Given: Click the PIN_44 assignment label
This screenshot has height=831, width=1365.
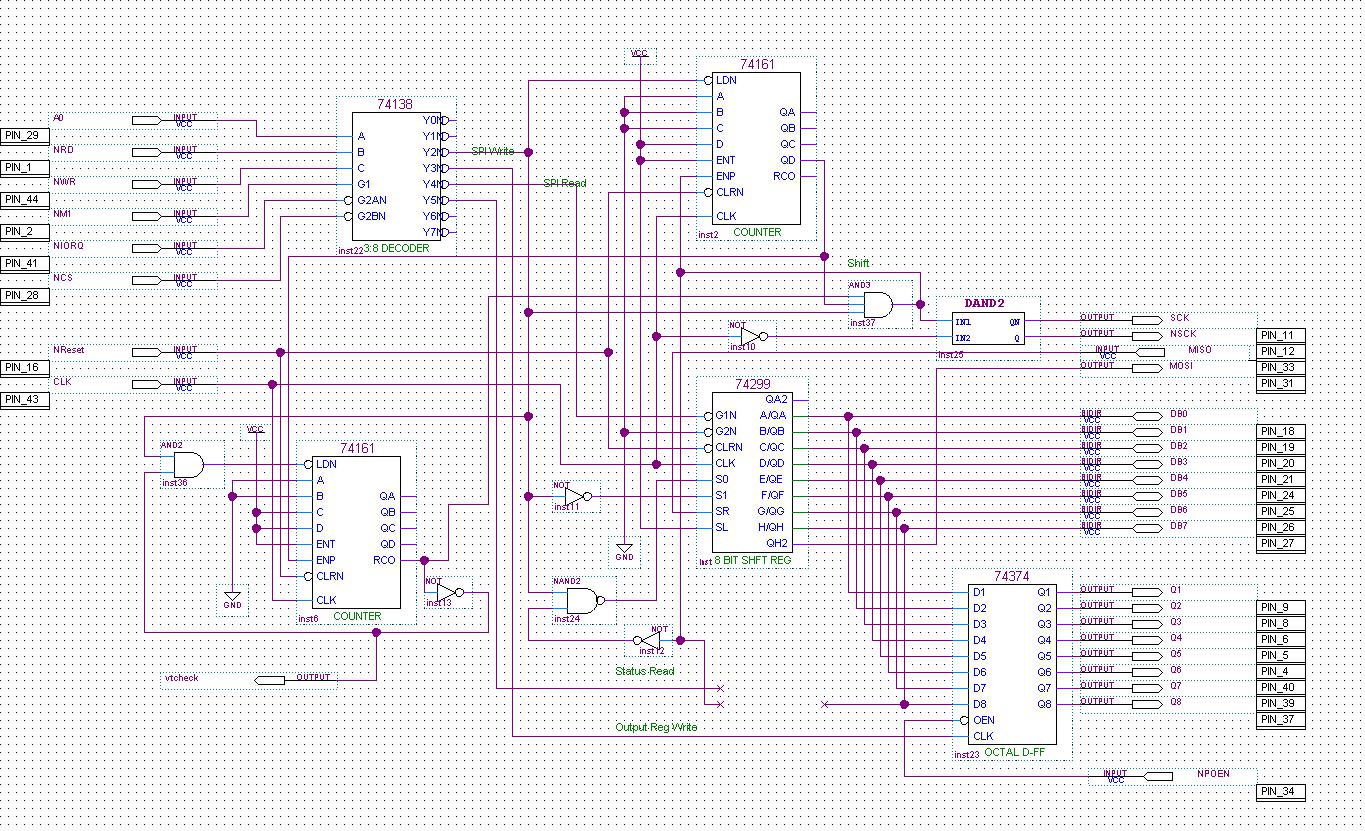Looking at the screenshot, I should coord(24,199).
